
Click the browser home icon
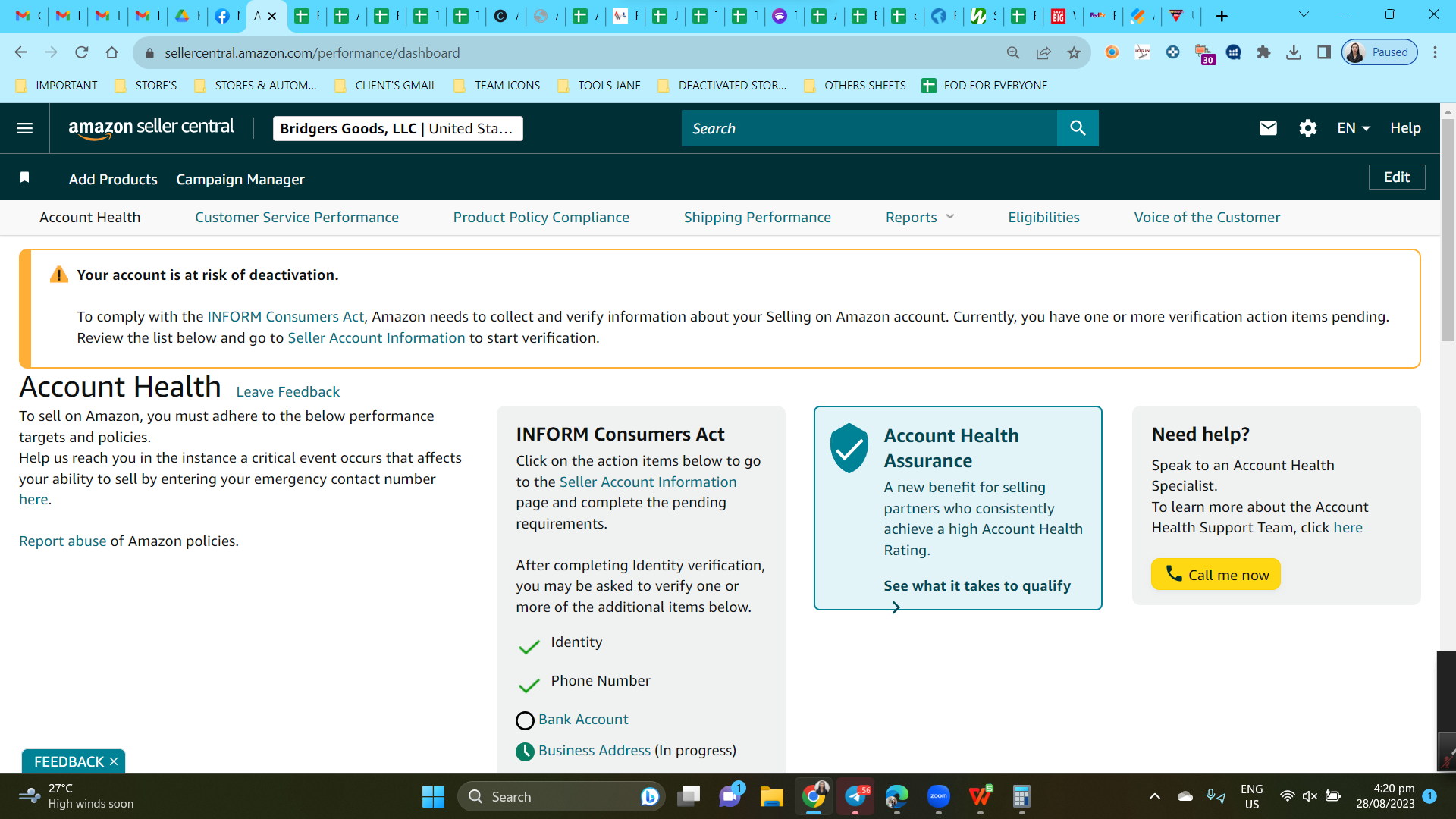click(x=112, y=52)
